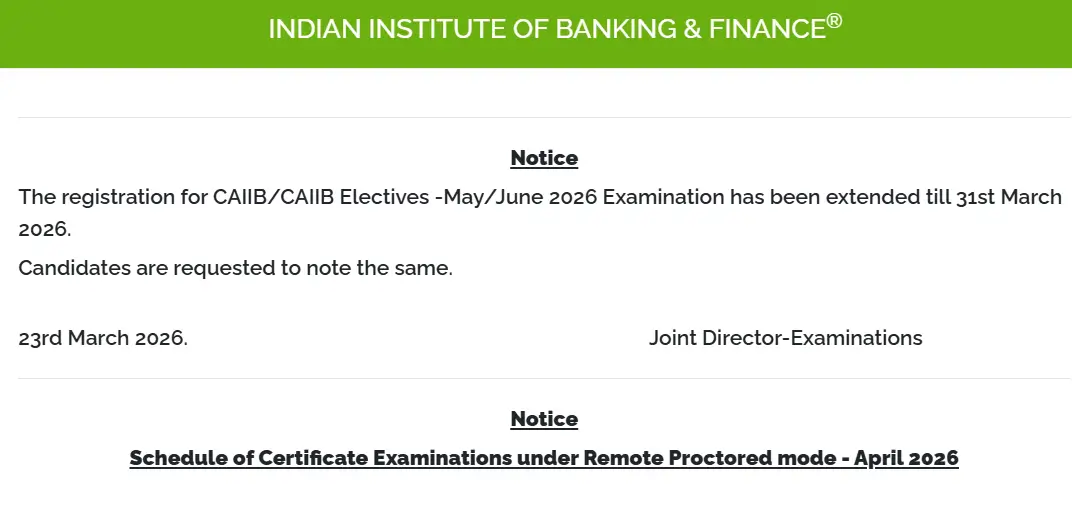1072x507 pixels.
Task: Click the Joint Director-Examinations signature text
Action: [x=785, y=338]
